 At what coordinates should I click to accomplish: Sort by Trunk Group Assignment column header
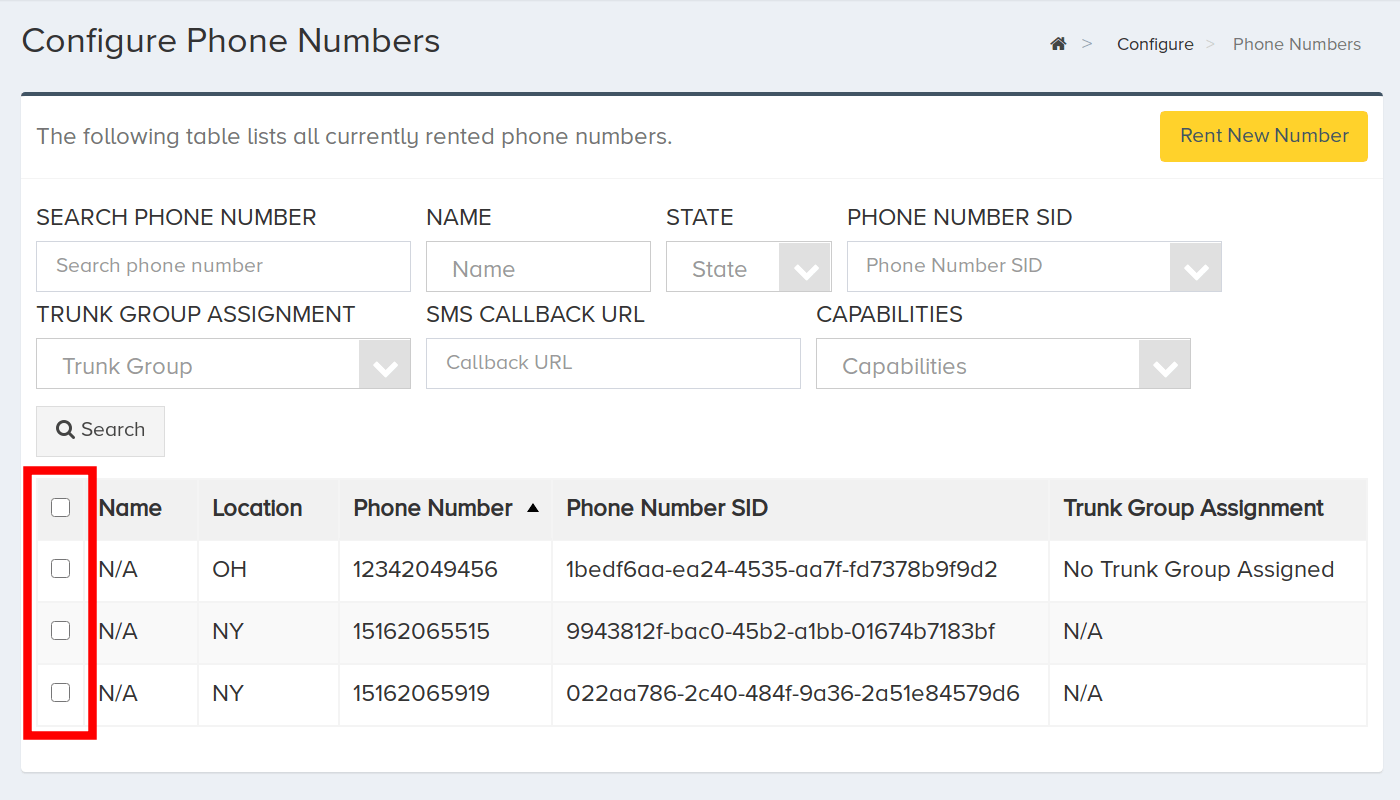click(1193, 508)
